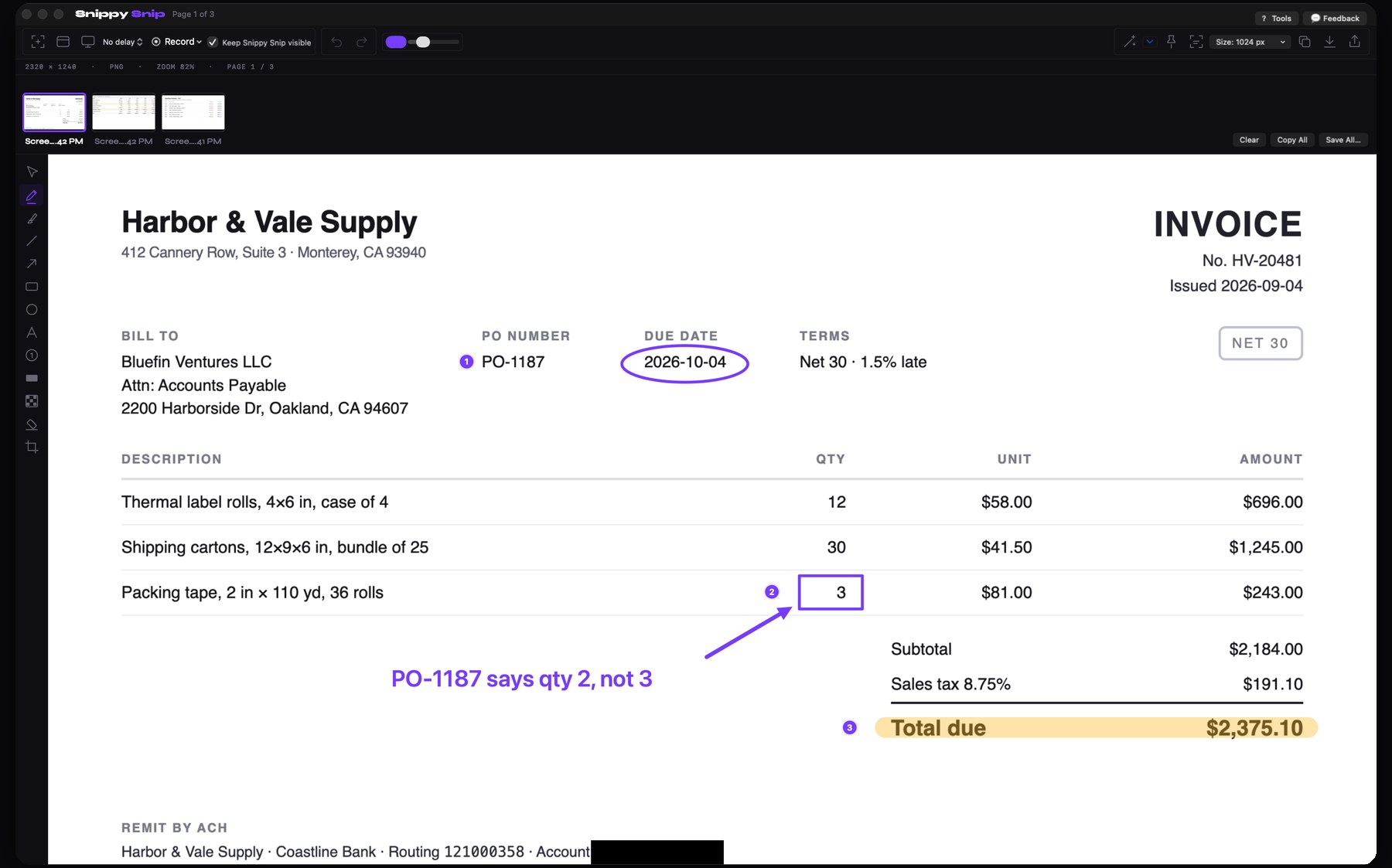The height and width of the screenshot is (868, 1392).
Task: Capture the full screen snip
Action: pos(88,42)
